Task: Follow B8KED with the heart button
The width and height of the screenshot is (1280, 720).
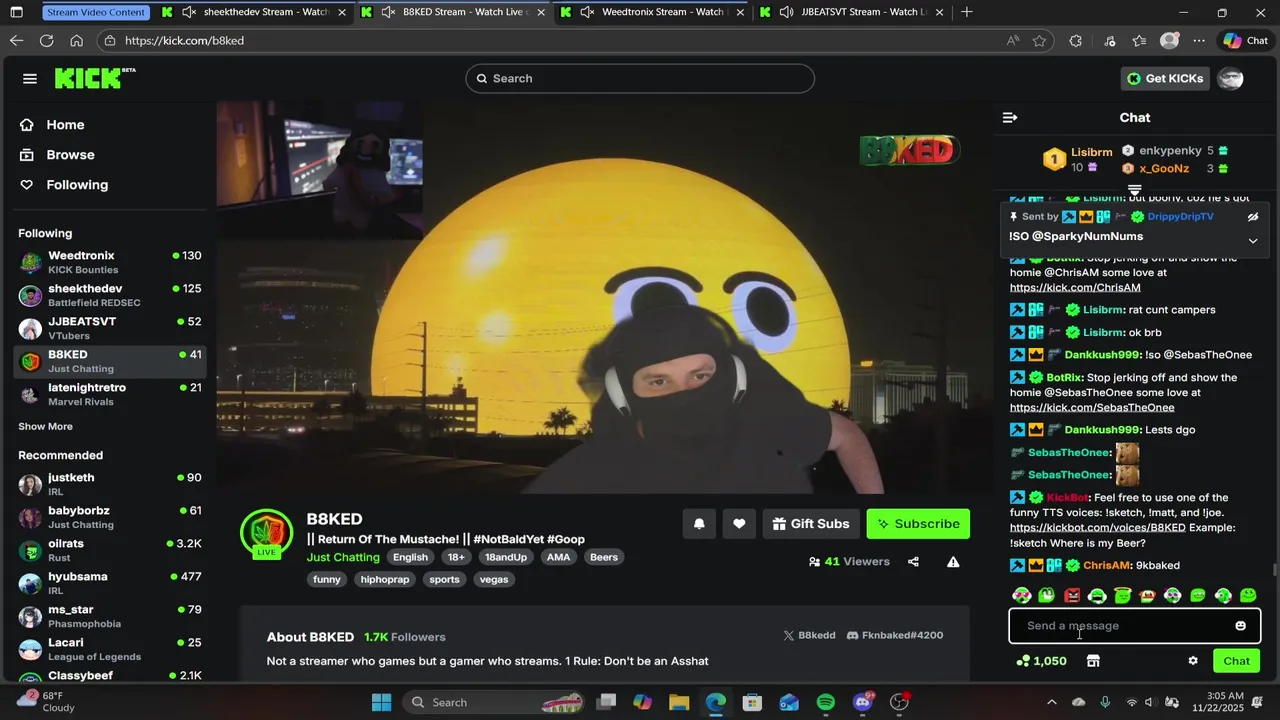Action: 739,524
